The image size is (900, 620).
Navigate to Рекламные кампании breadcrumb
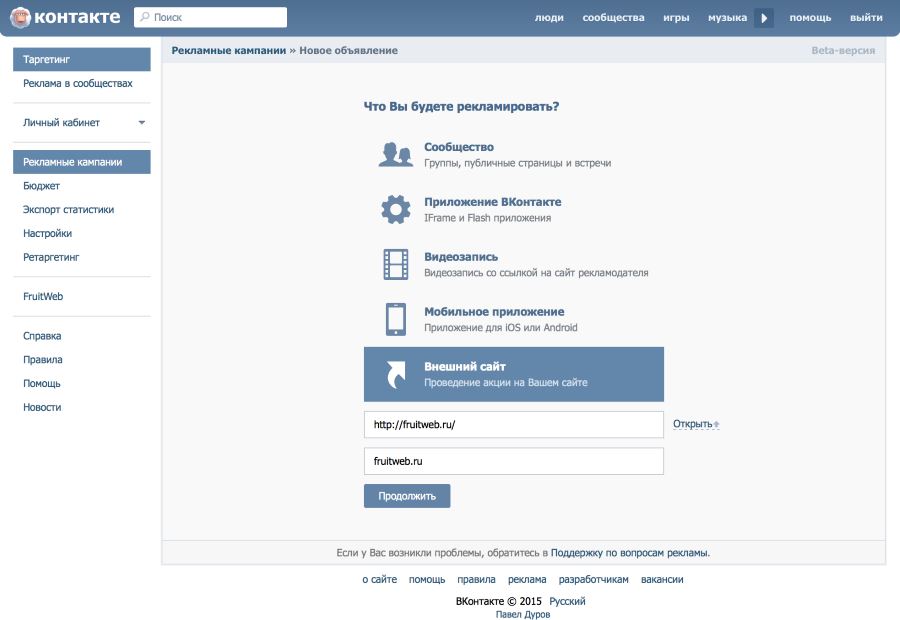(x=229, y=50)
